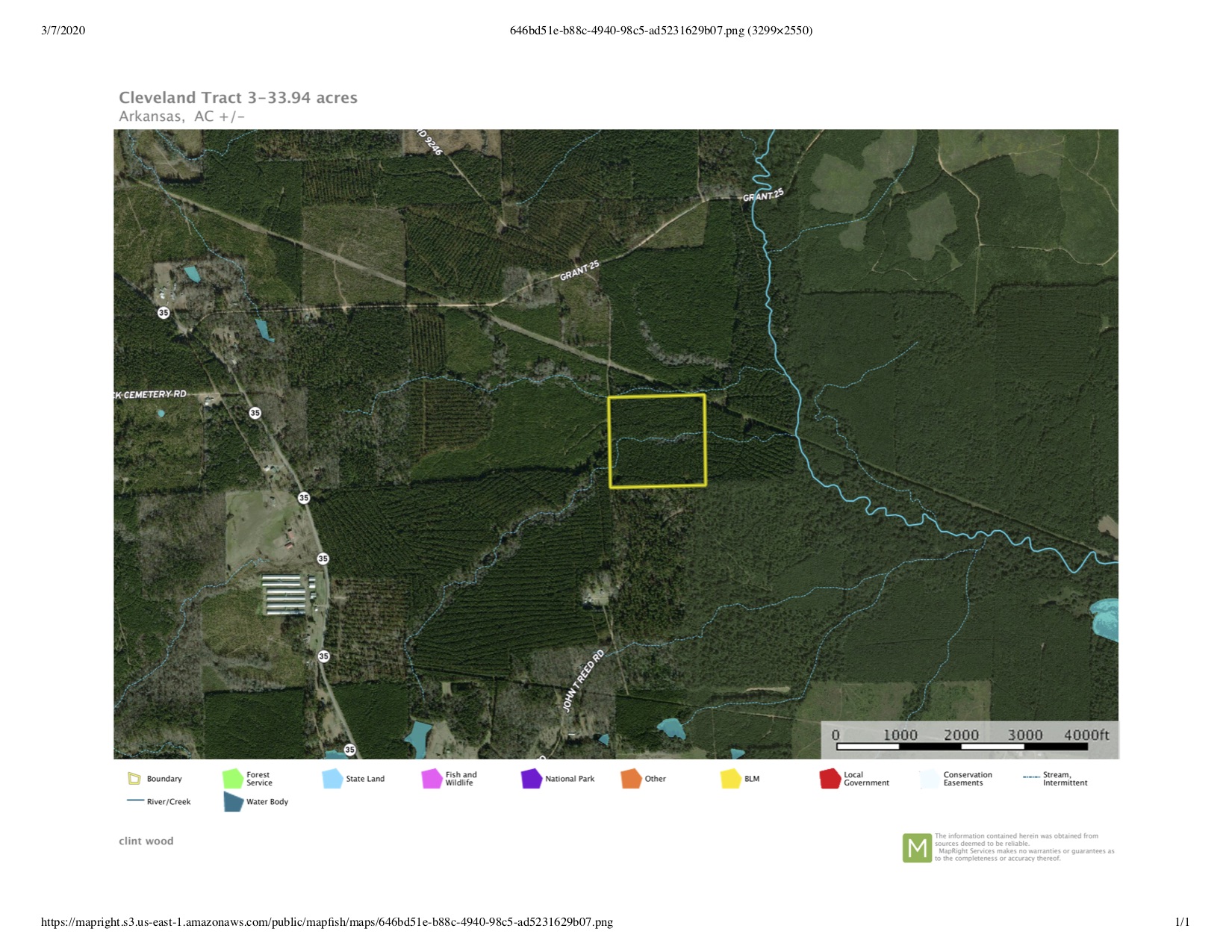Select the purple National Park legend icon

click(x=531, y=779)
